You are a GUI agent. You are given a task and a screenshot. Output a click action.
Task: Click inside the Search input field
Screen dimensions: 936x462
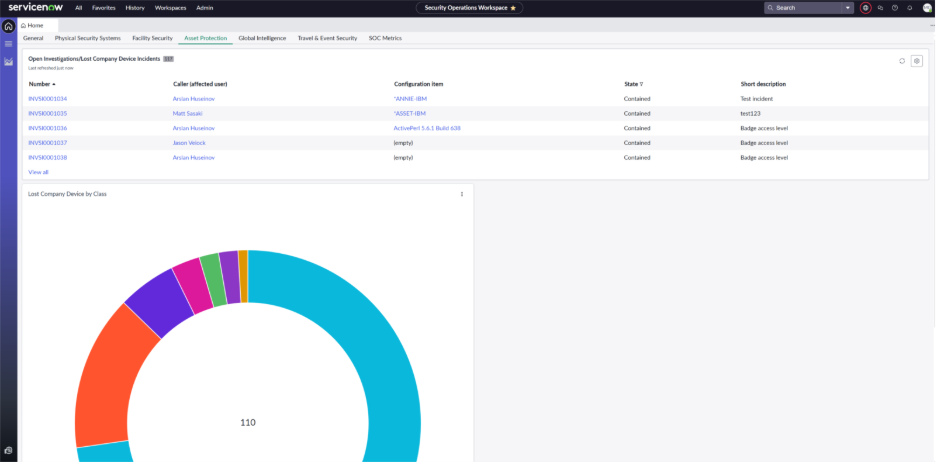pos(807,8)
